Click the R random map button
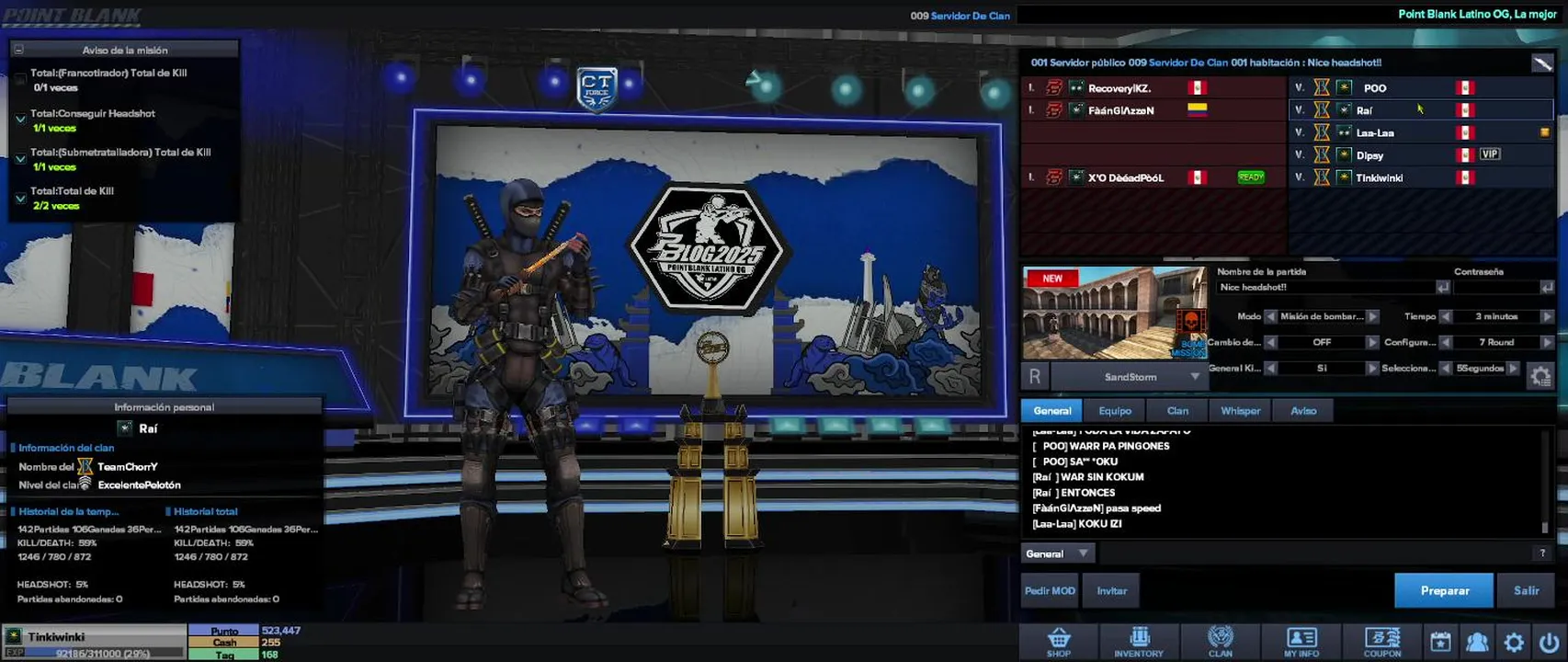 click(x=1035, y=376)
